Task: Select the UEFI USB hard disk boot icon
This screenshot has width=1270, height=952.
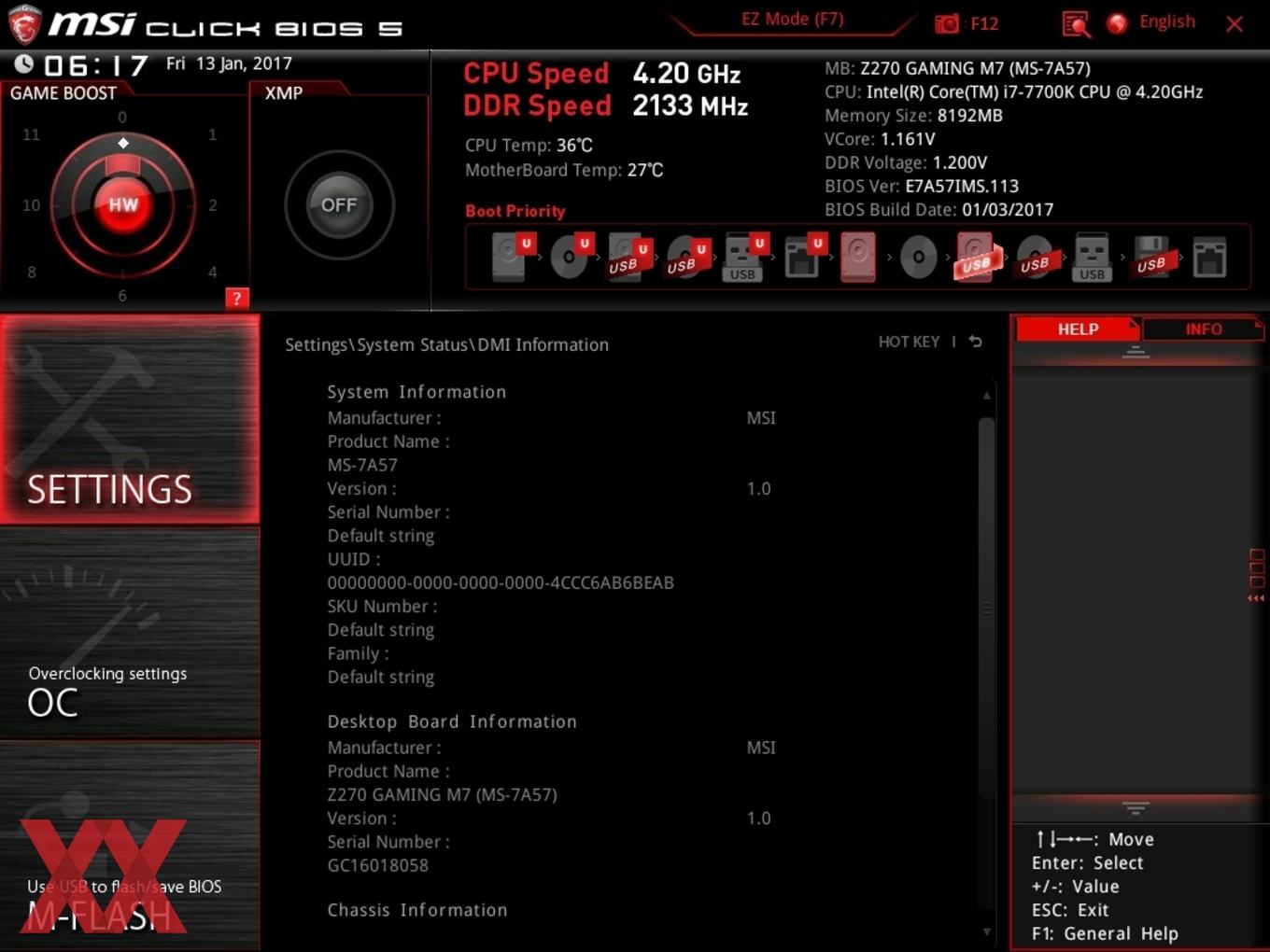Action: click(x=628, y=257)
